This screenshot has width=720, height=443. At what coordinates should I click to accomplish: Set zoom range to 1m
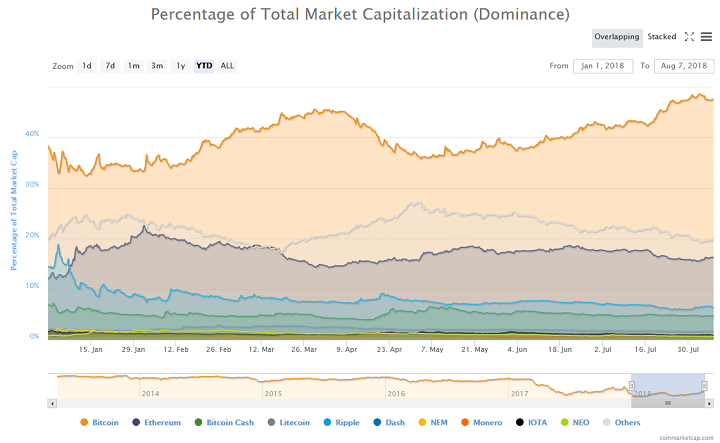134,66
